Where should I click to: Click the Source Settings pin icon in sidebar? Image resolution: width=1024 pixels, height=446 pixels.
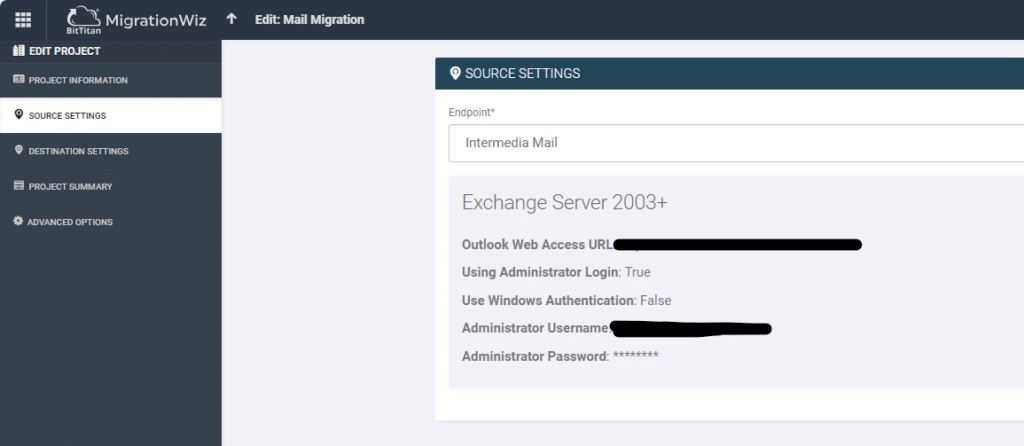(18, 115)
